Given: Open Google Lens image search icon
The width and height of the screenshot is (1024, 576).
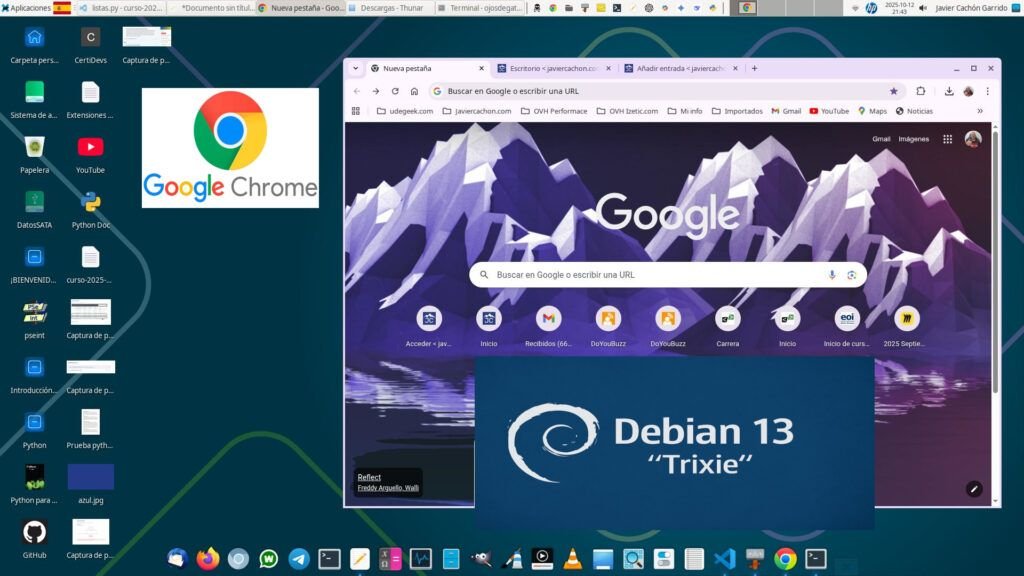Looking at the screenshot, I should point(852,275).
